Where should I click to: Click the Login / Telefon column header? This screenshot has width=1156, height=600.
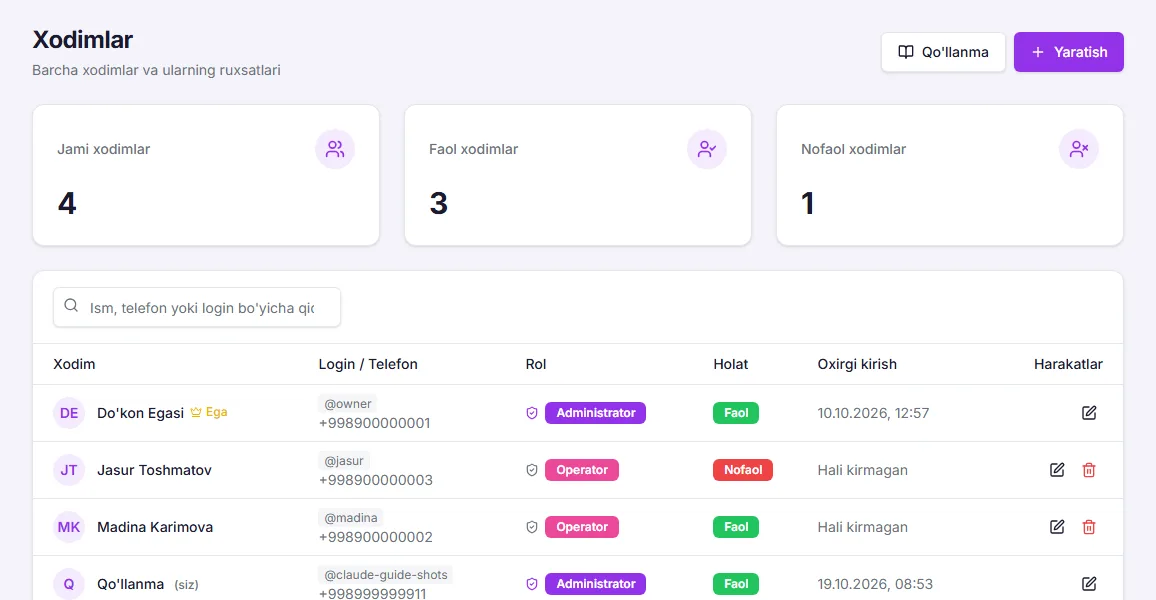click(368, 364)
